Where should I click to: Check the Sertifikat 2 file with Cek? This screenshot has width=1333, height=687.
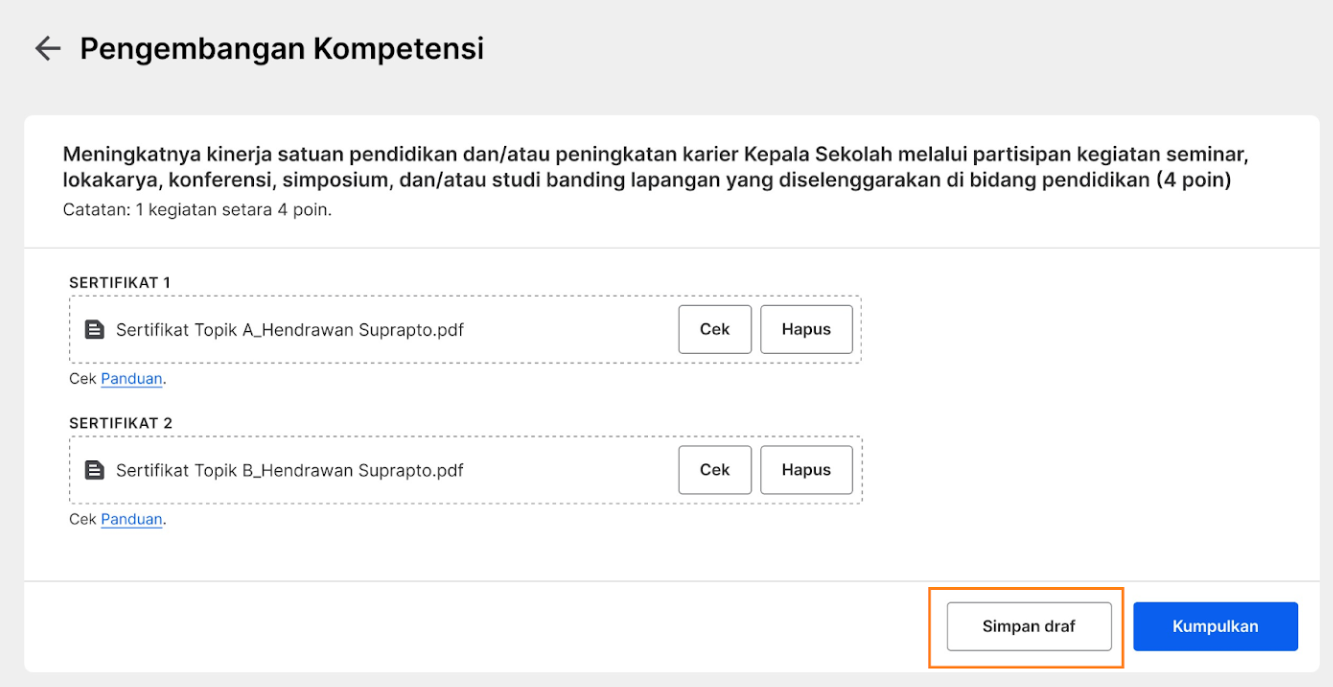[x=715, y=469]
